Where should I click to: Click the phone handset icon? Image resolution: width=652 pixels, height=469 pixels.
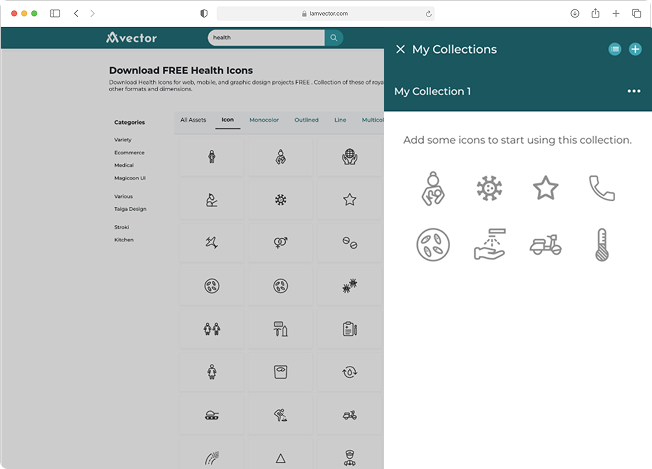601,188
